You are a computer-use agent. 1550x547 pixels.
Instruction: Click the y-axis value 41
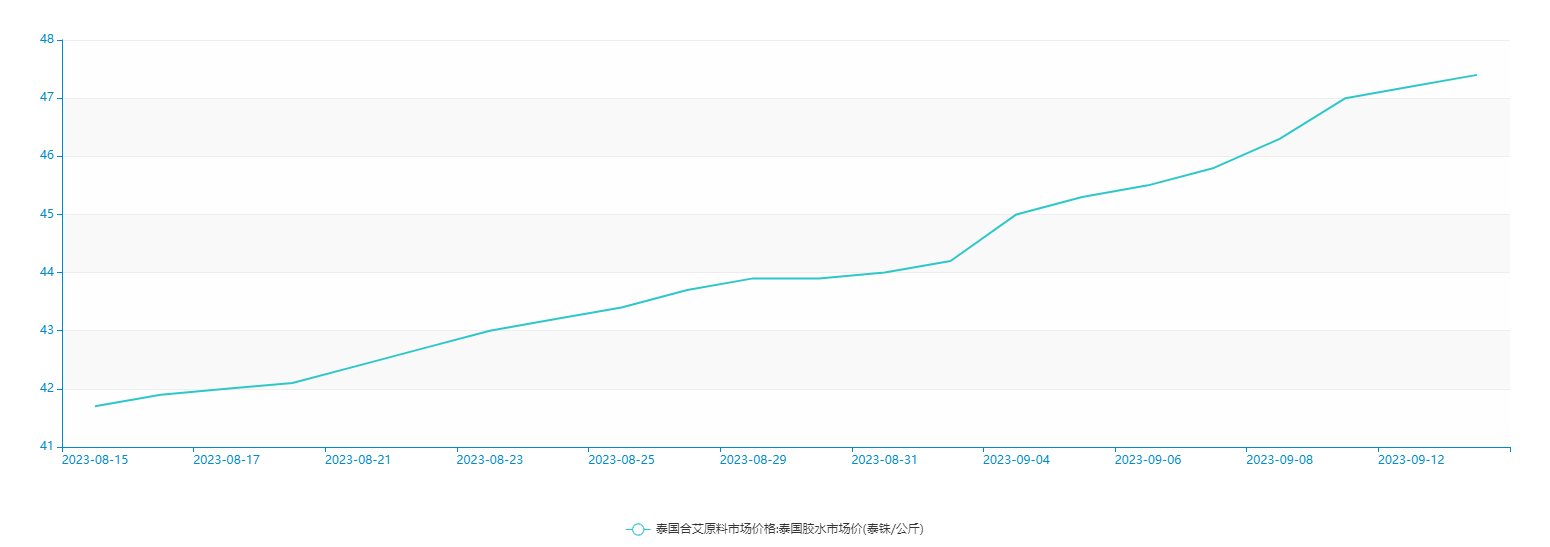pyautogui.click(x=47, y=446)
